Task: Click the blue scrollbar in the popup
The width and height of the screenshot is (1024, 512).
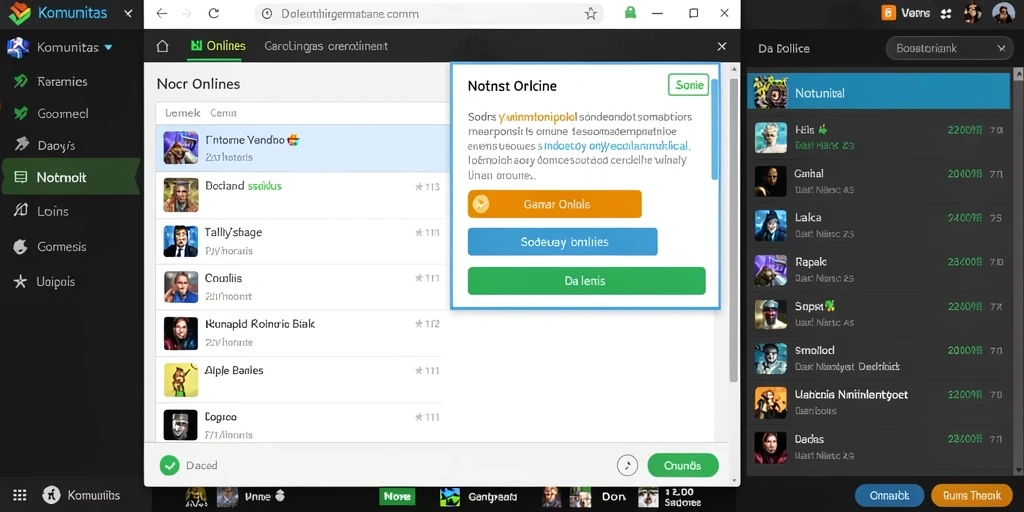Action: click(x=715, y=129)
